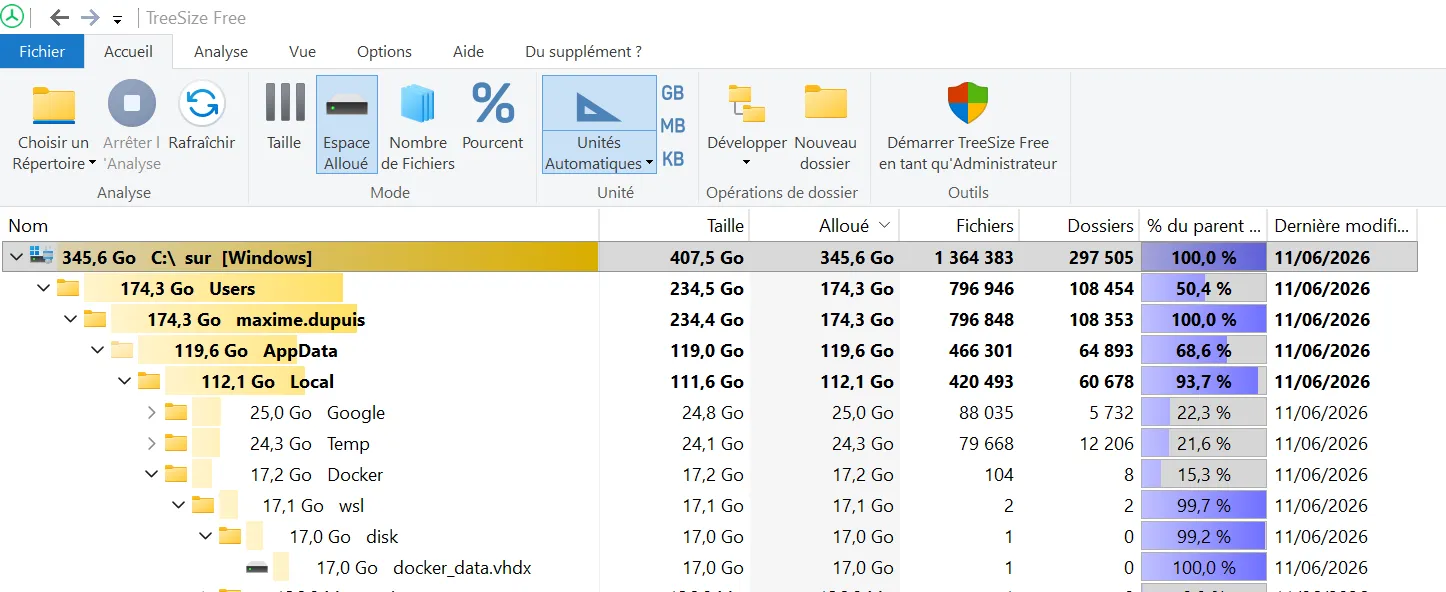This screenshot has width=1446, height=592.
Task: Click the Google folder icon
Action: (x=176, y=412)
